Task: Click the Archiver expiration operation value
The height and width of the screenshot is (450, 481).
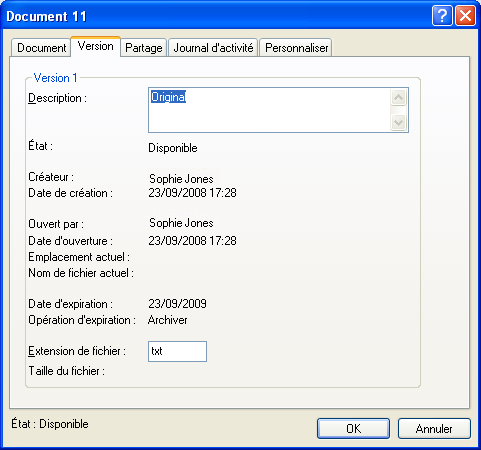Action: click(167, 320)
